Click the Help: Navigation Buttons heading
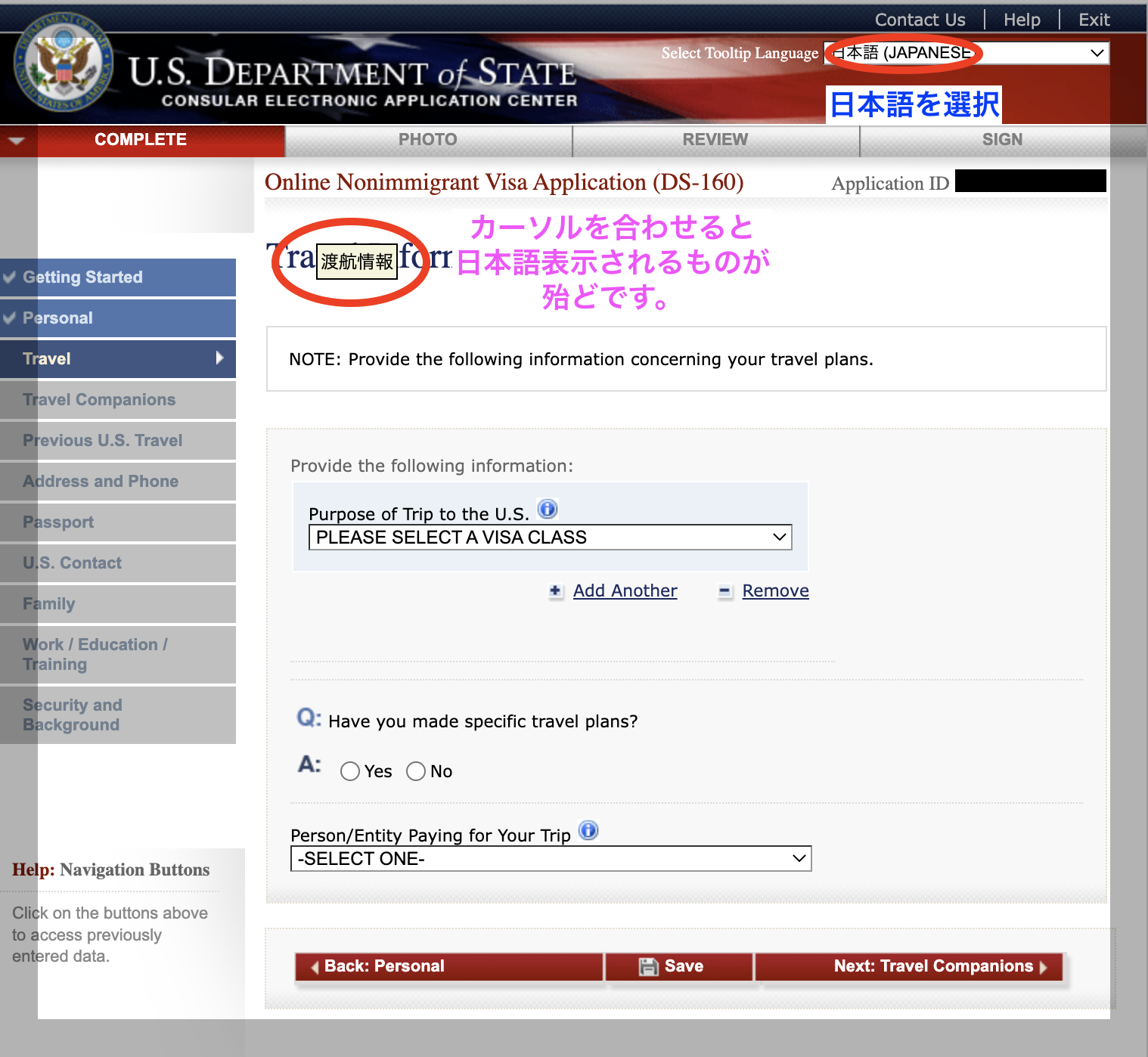The height and width of the screenshot is (1057, 1148). (111, 869)
